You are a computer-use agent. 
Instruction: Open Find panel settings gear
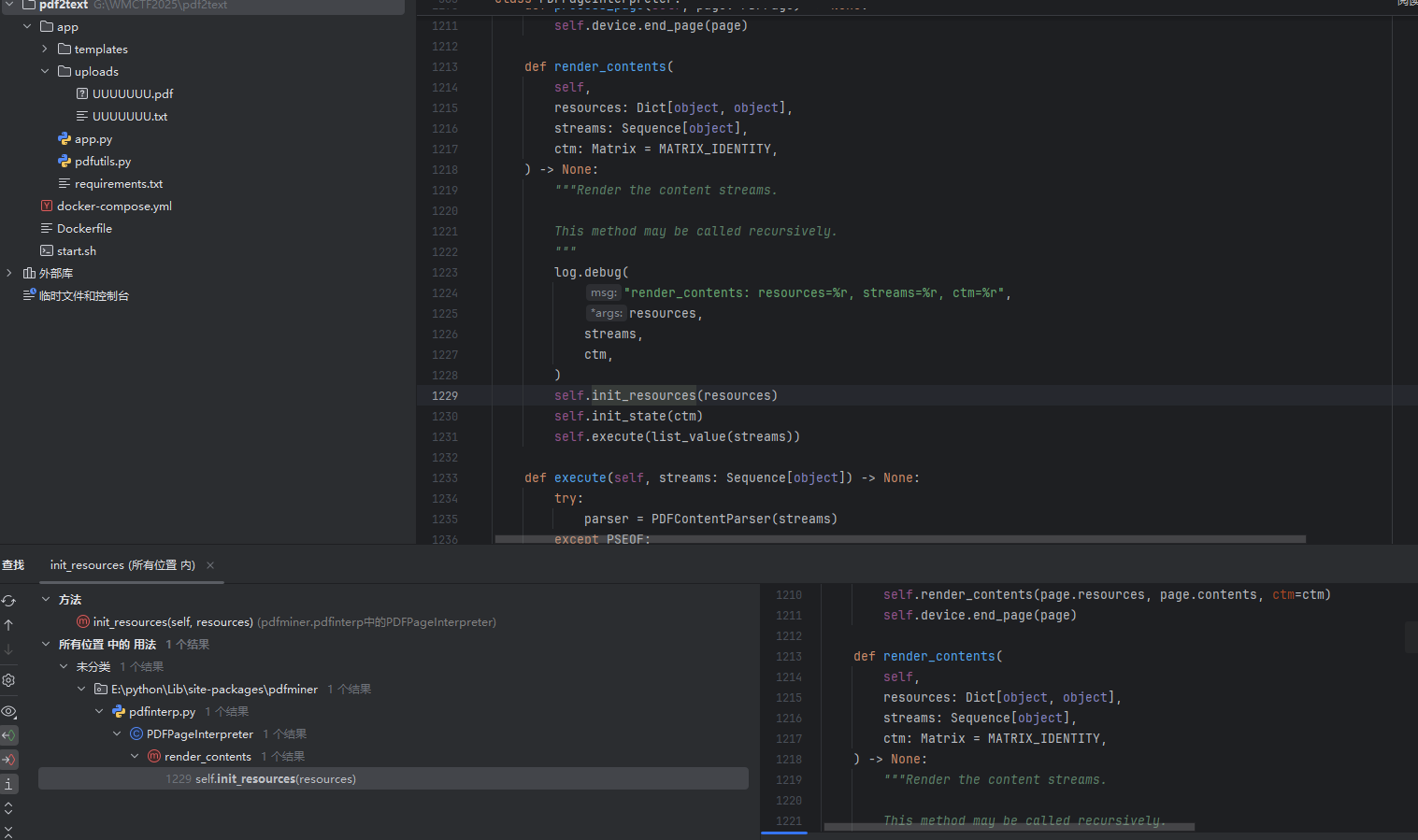8,680
